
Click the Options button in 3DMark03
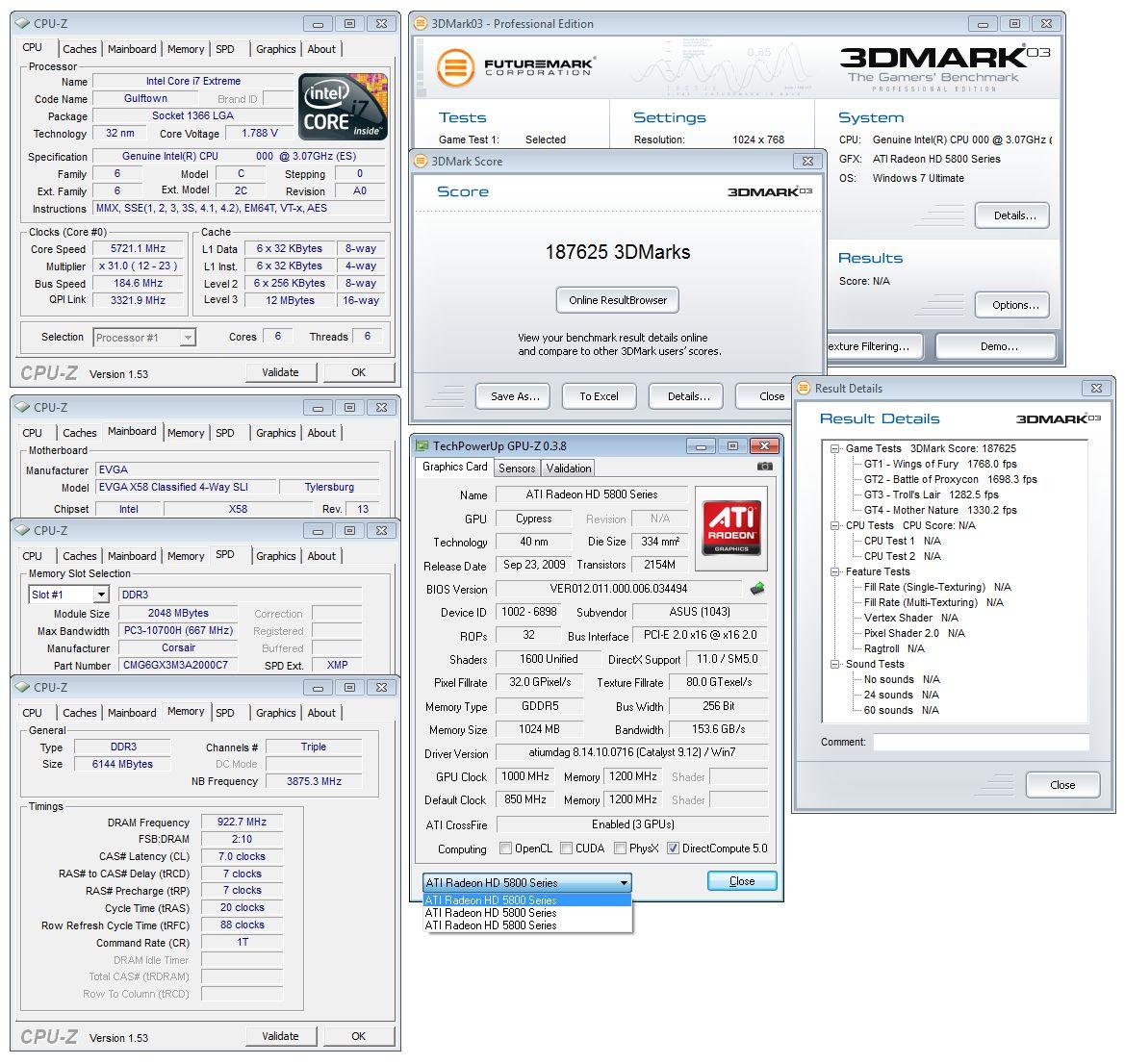[x=1012, y=305]
